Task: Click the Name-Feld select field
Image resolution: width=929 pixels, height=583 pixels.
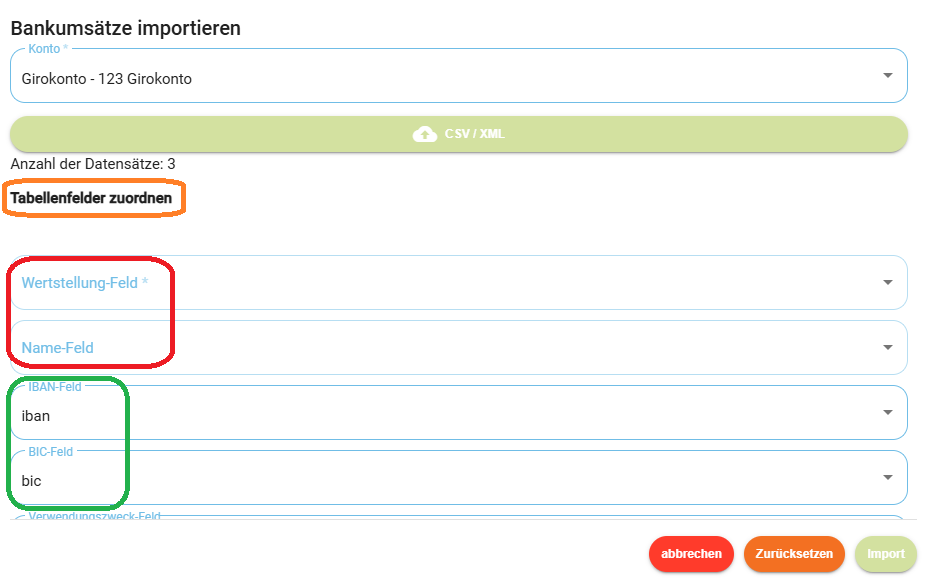Action: tap(459, 347)
